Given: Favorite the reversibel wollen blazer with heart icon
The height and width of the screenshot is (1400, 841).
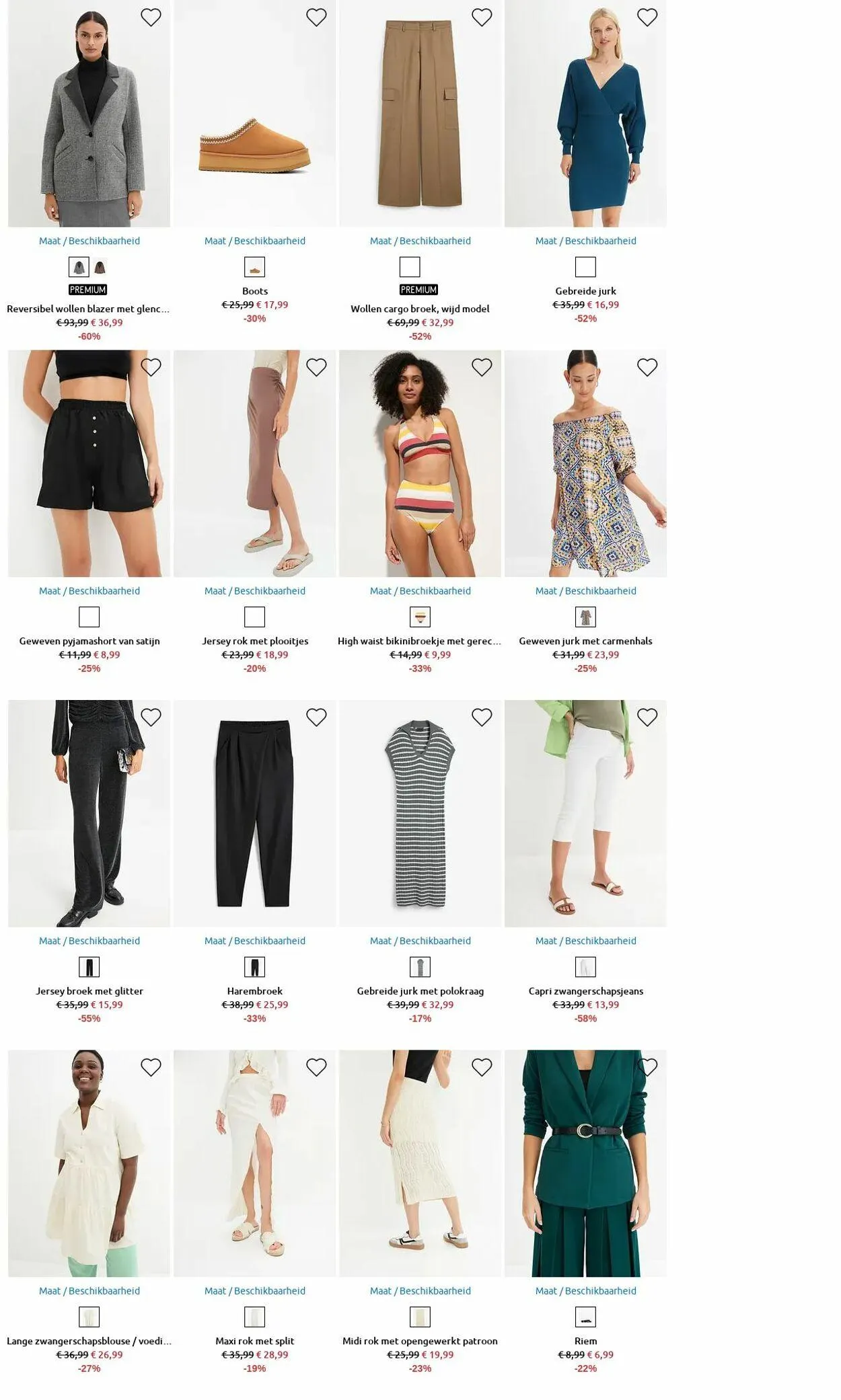Looking at the screenshot, I should point(151,17).
